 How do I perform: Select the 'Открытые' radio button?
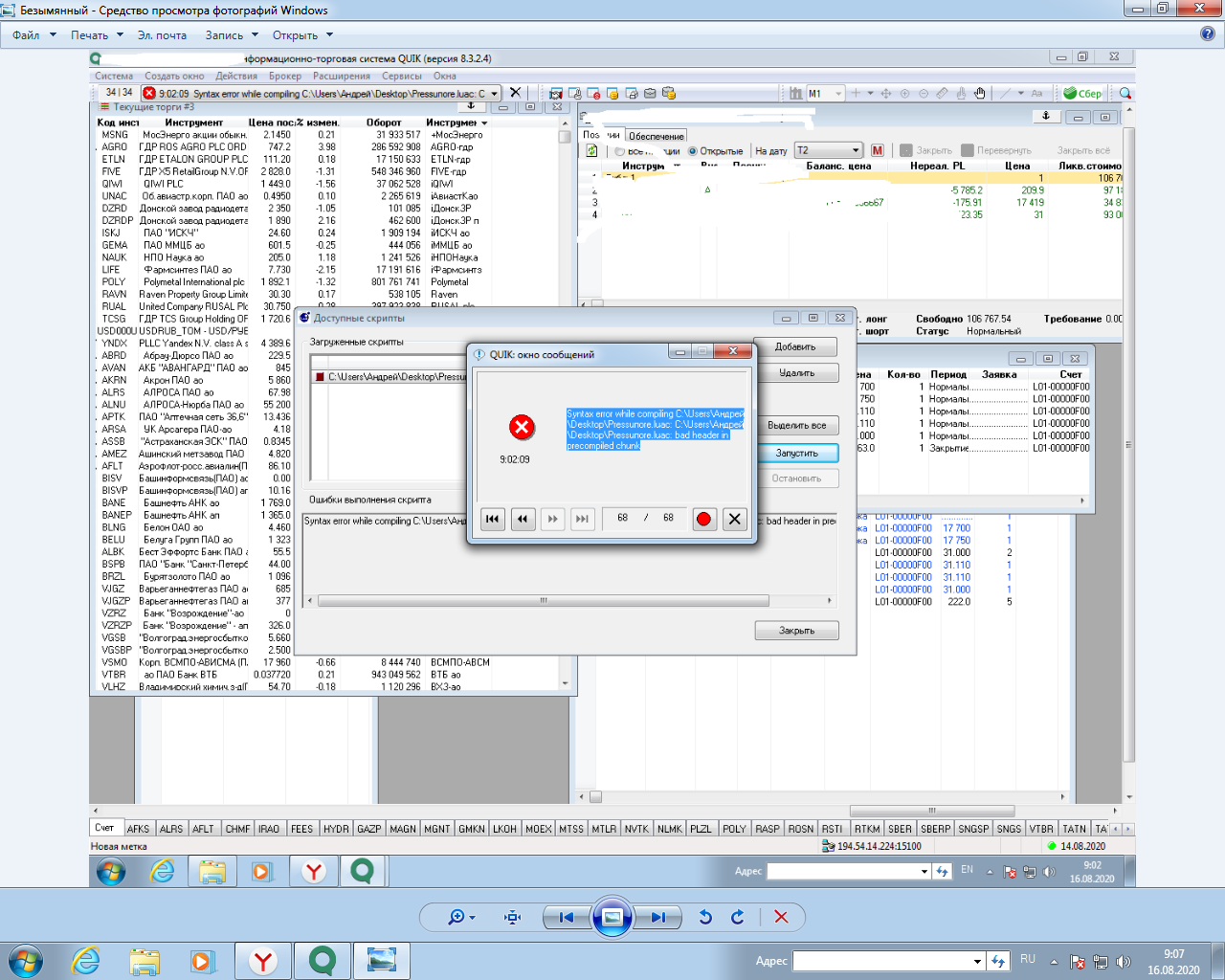click(x=693, y=151)
